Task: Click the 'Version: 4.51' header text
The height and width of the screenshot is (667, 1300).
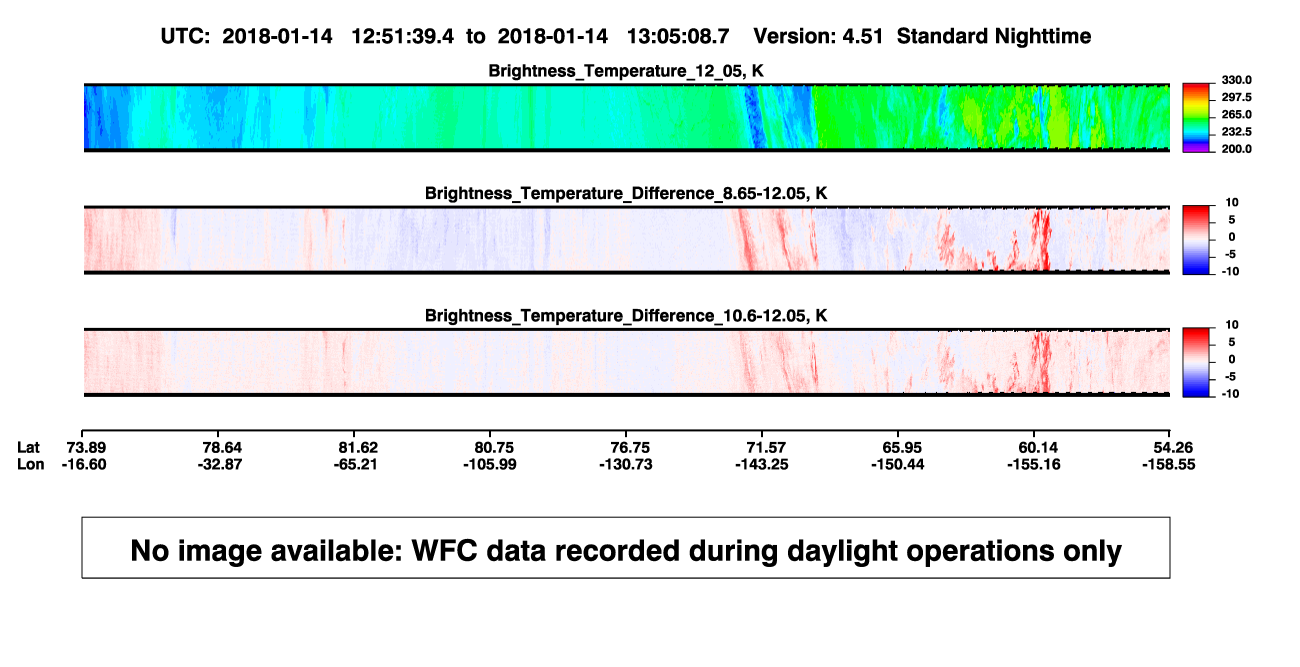Action: pos(819,36)
